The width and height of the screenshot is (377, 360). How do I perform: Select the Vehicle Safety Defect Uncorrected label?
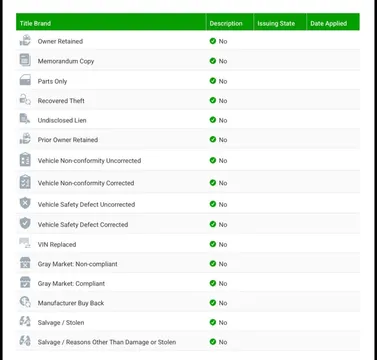click(x=86, y=204)
